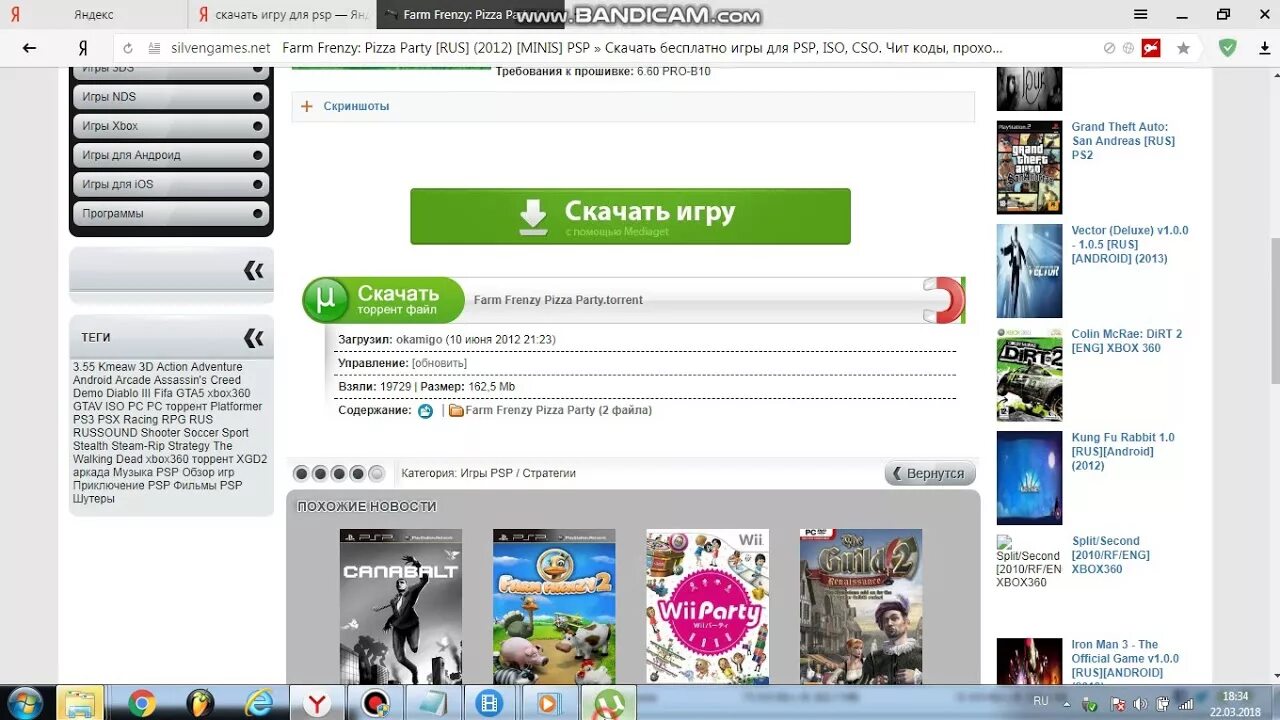The height and width of the screenshot is (720, 1280).
Task: Open the Игры NDS menu item
Action: (171, 97)
